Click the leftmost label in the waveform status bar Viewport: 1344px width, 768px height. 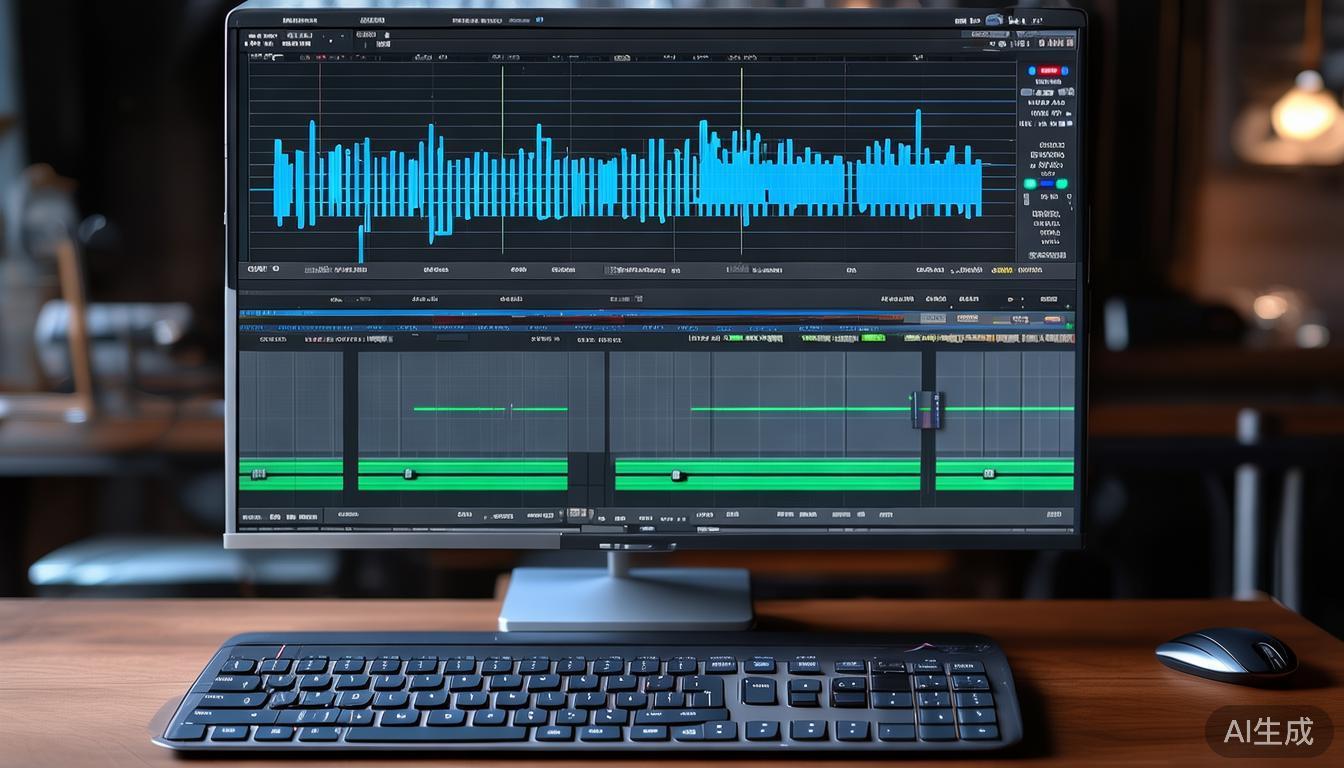pyautogui.click(x=257, y=270)
